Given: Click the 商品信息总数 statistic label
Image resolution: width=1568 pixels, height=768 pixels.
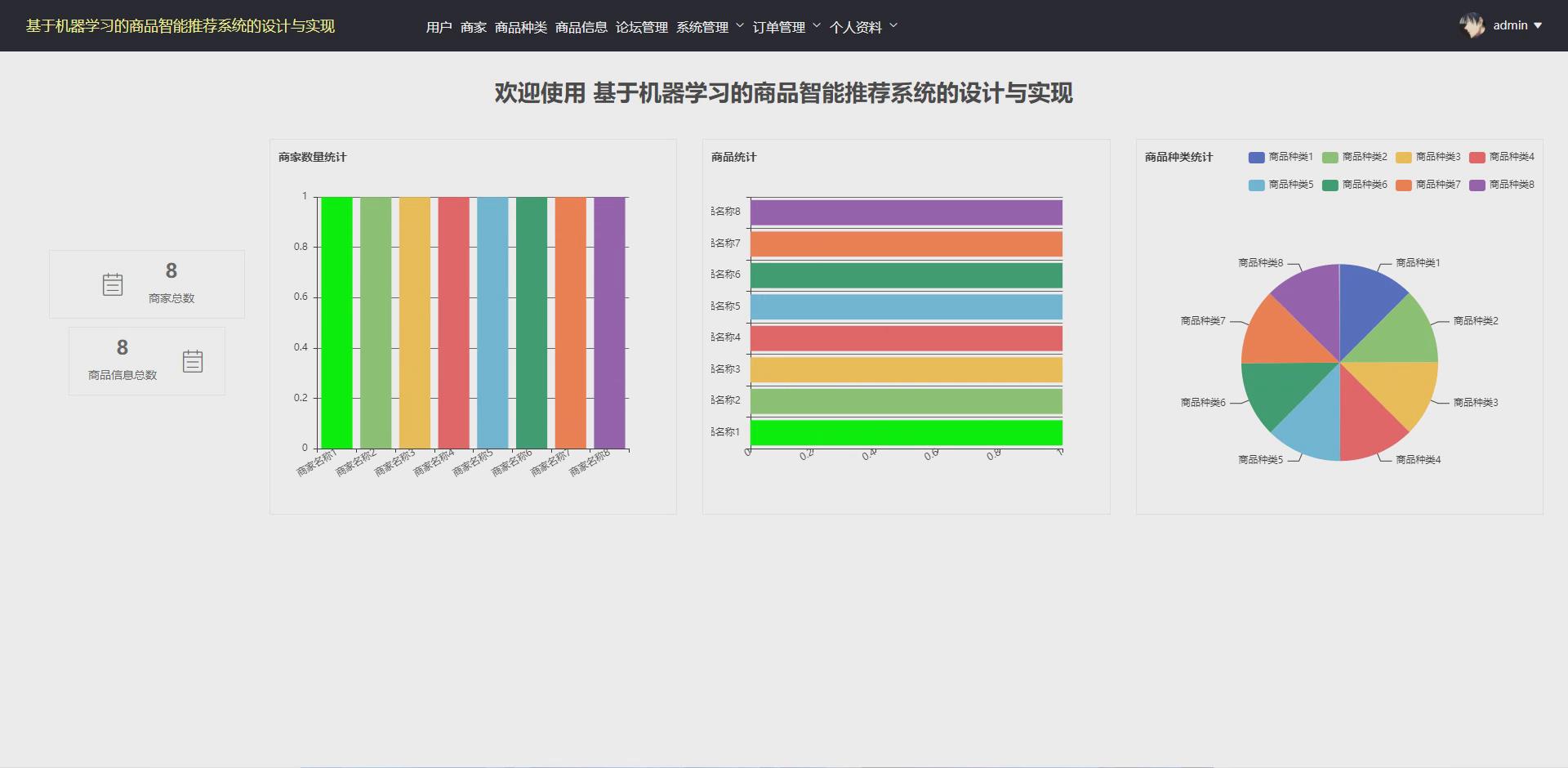Looking at the screenshot, I should point(122,375).
